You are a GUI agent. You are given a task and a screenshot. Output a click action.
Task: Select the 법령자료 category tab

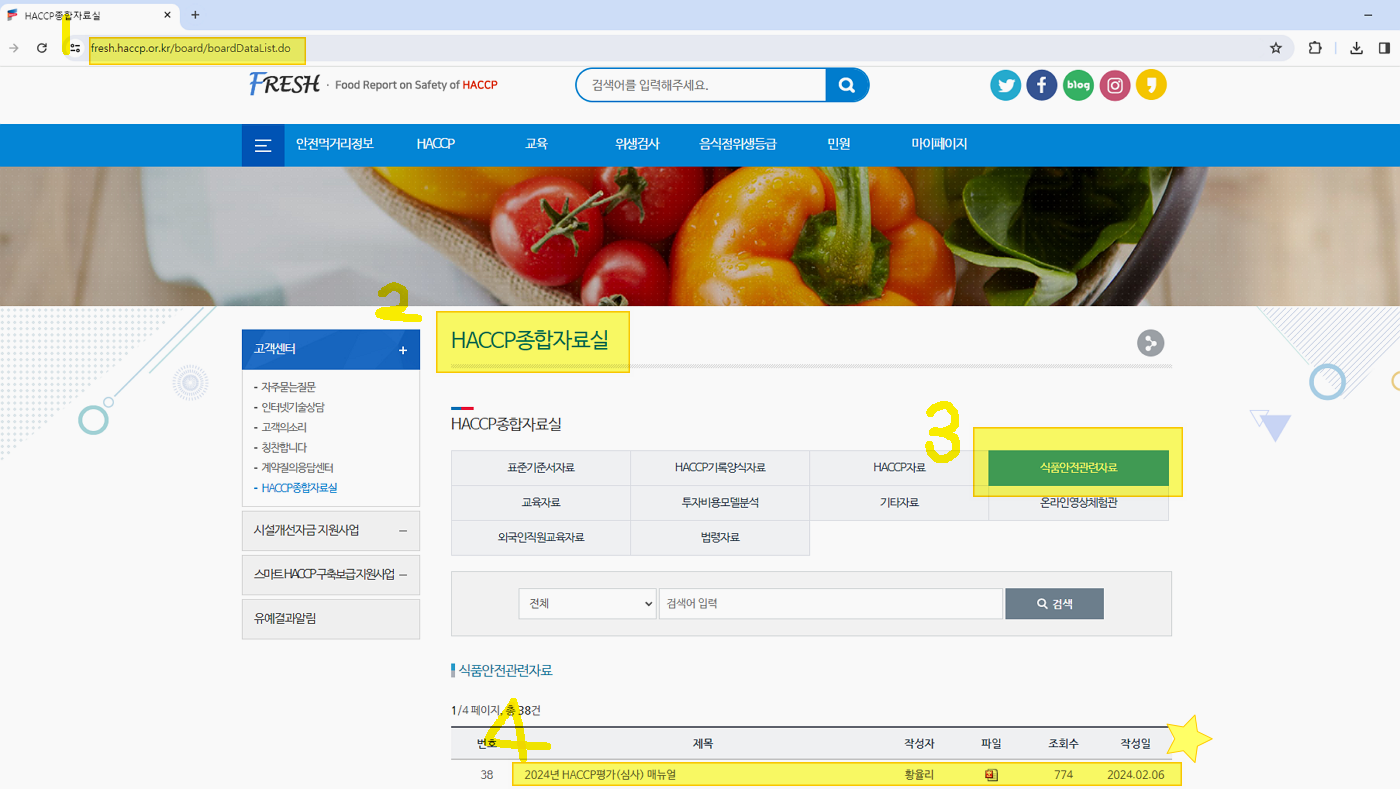pyautogui.click(x=720, y=538)
